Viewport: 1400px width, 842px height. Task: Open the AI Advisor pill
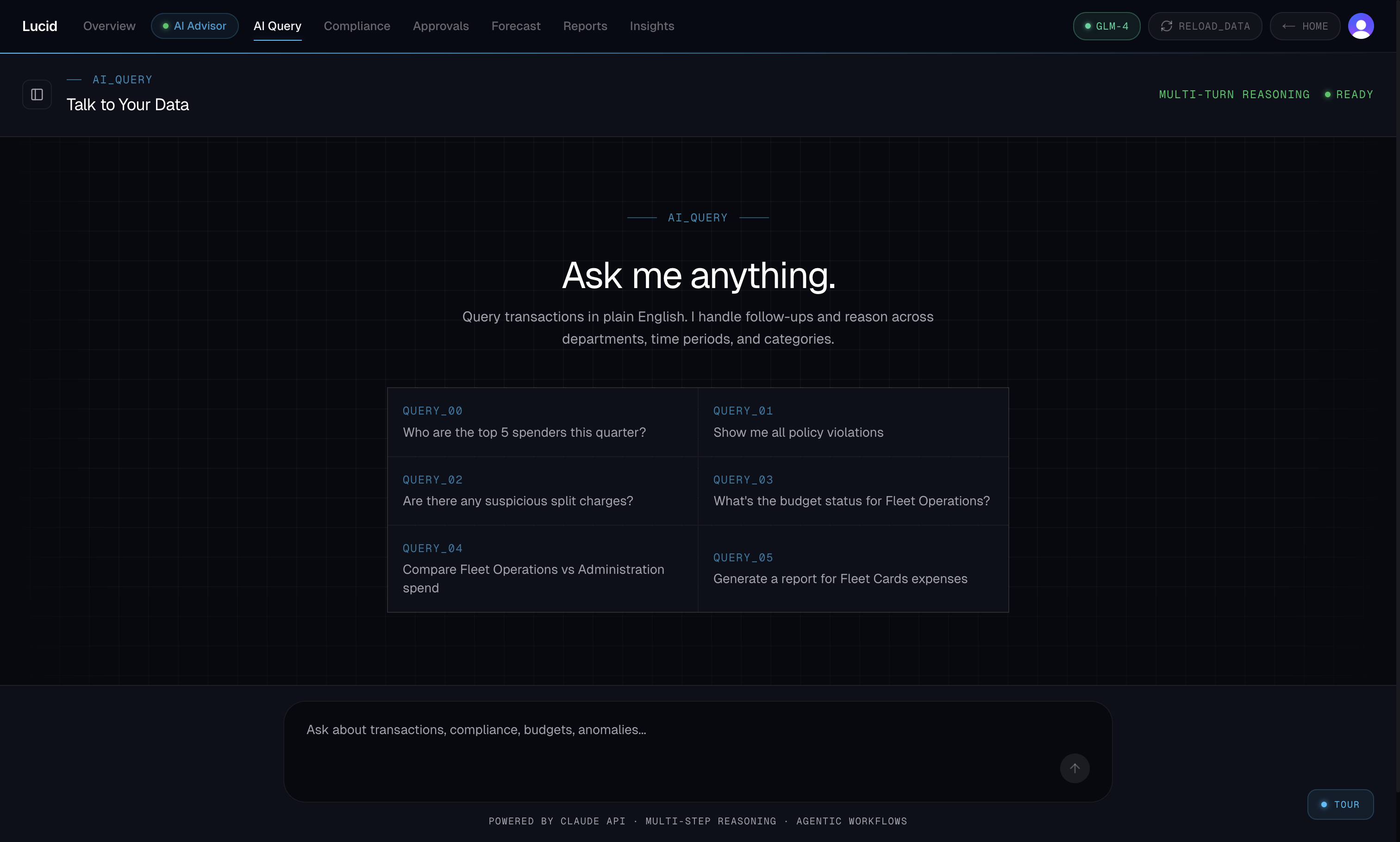point(194,26)
